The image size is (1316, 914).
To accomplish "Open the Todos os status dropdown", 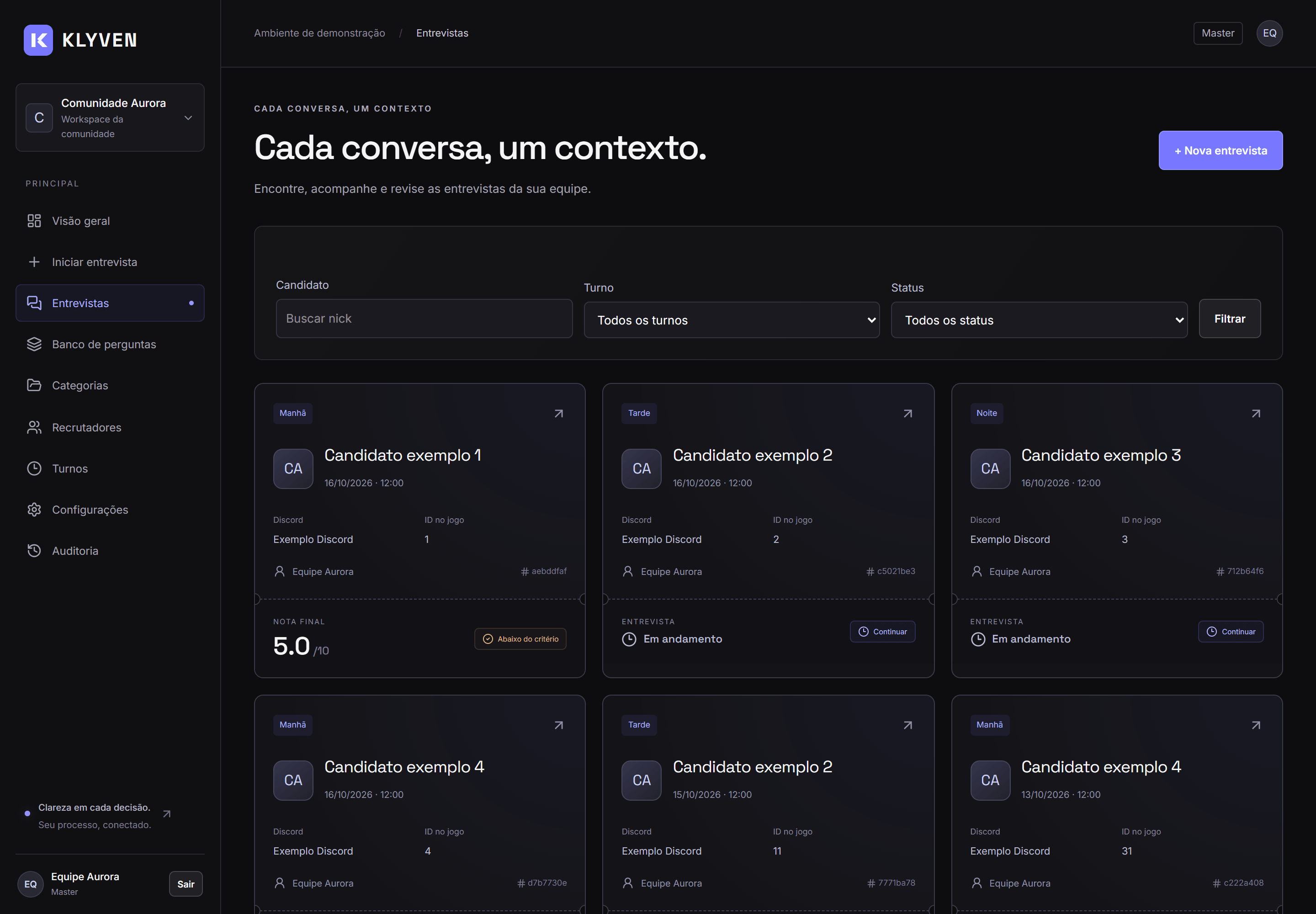I will pyautogui.click(x=1039, y=320).
